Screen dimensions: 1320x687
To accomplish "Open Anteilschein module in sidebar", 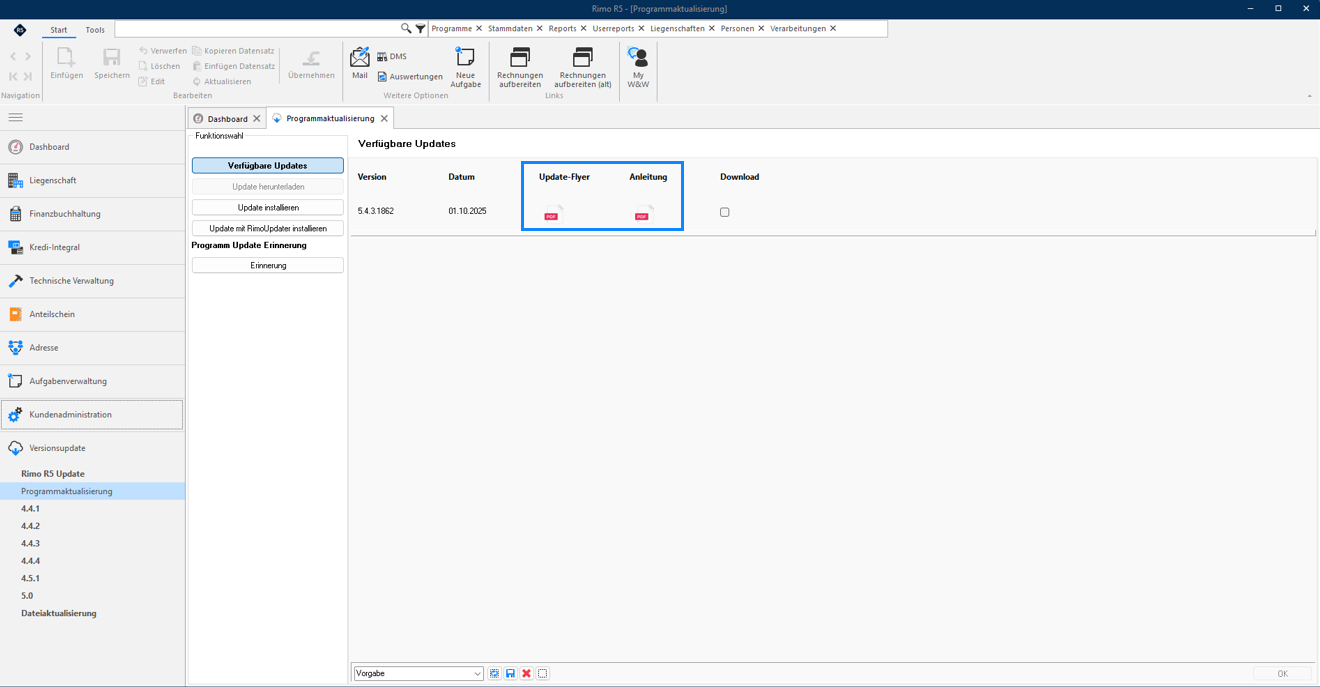I will [92, 314].
